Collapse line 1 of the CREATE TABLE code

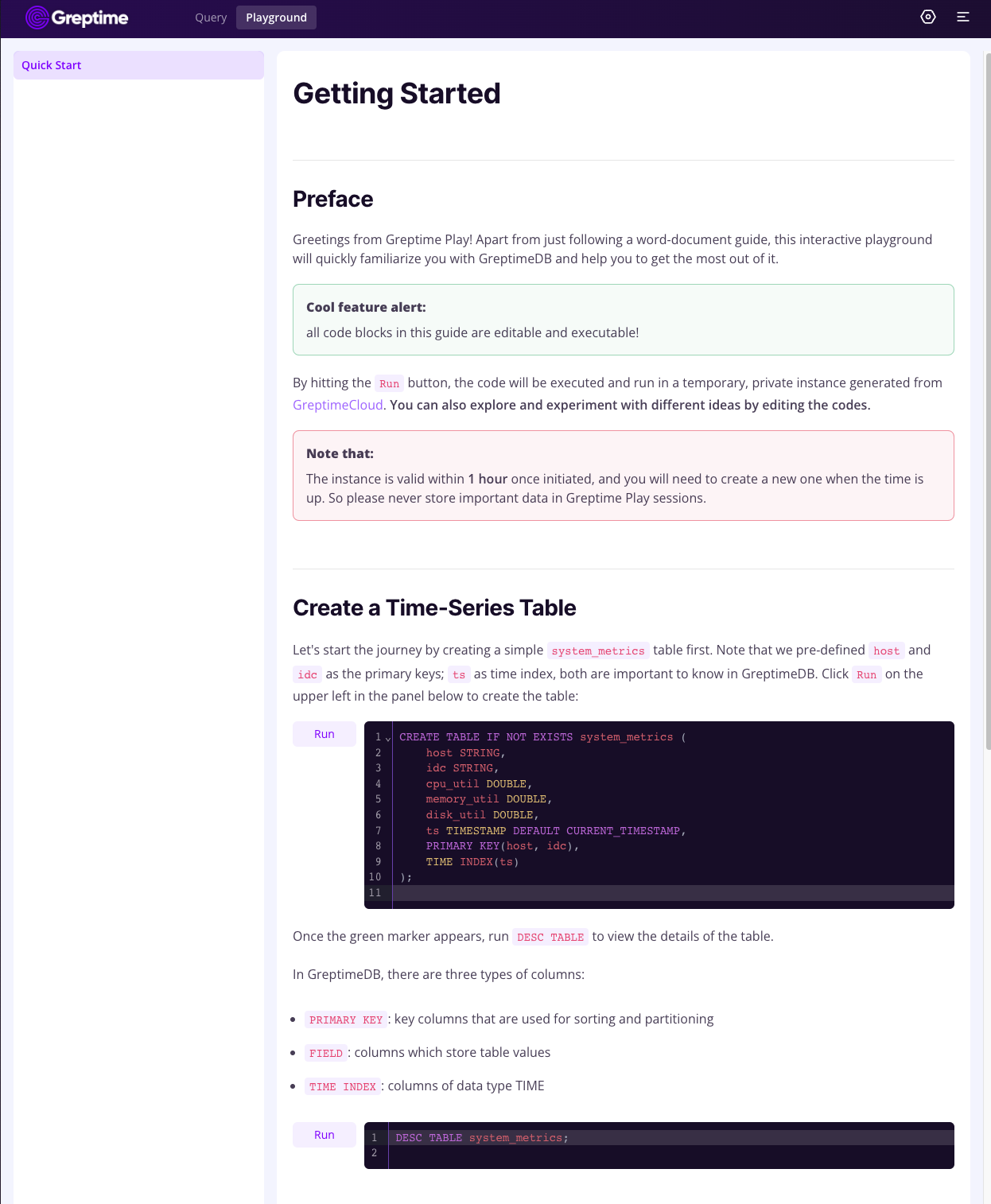[x=387, y=739]
